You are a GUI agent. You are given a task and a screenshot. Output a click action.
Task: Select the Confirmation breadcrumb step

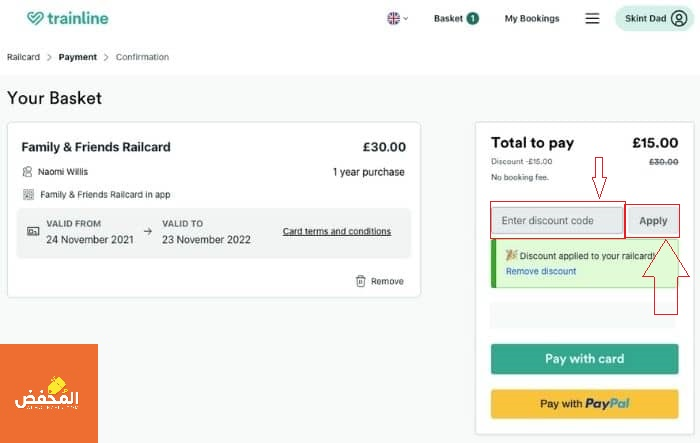click(142, 57)
